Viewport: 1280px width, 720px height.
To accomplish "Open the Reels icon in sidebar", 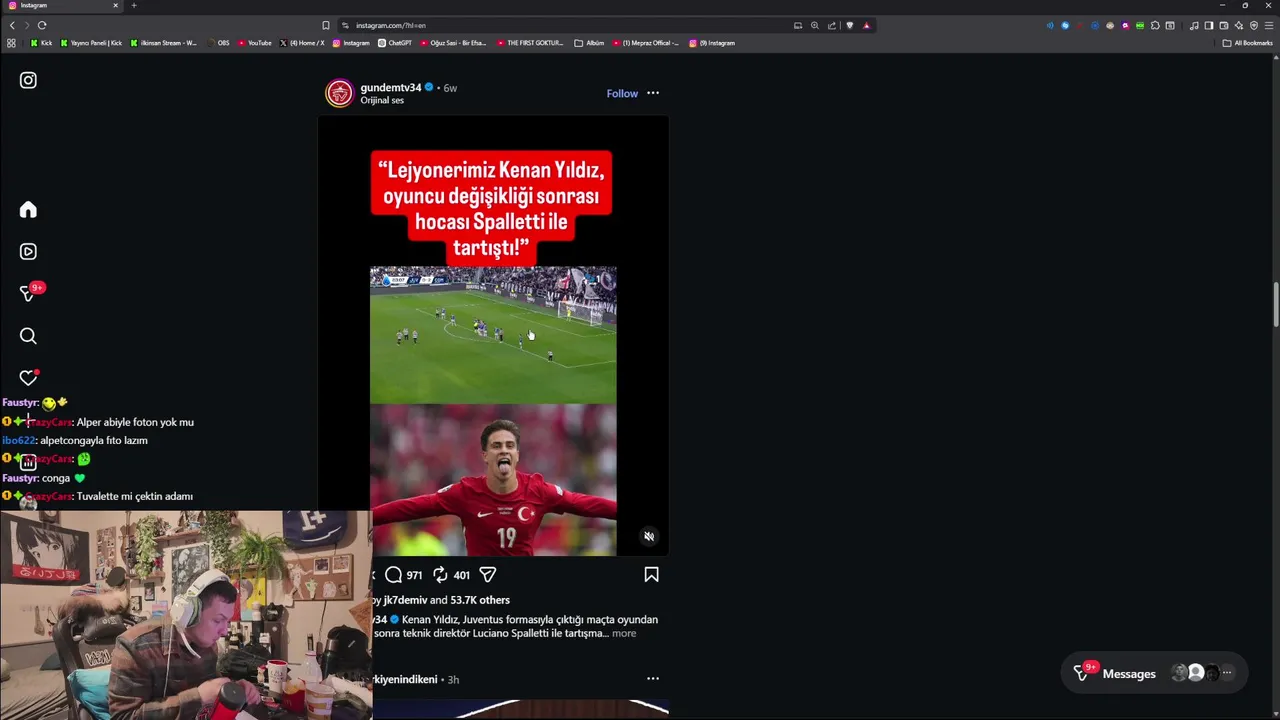I will click(x=28, y=252).
